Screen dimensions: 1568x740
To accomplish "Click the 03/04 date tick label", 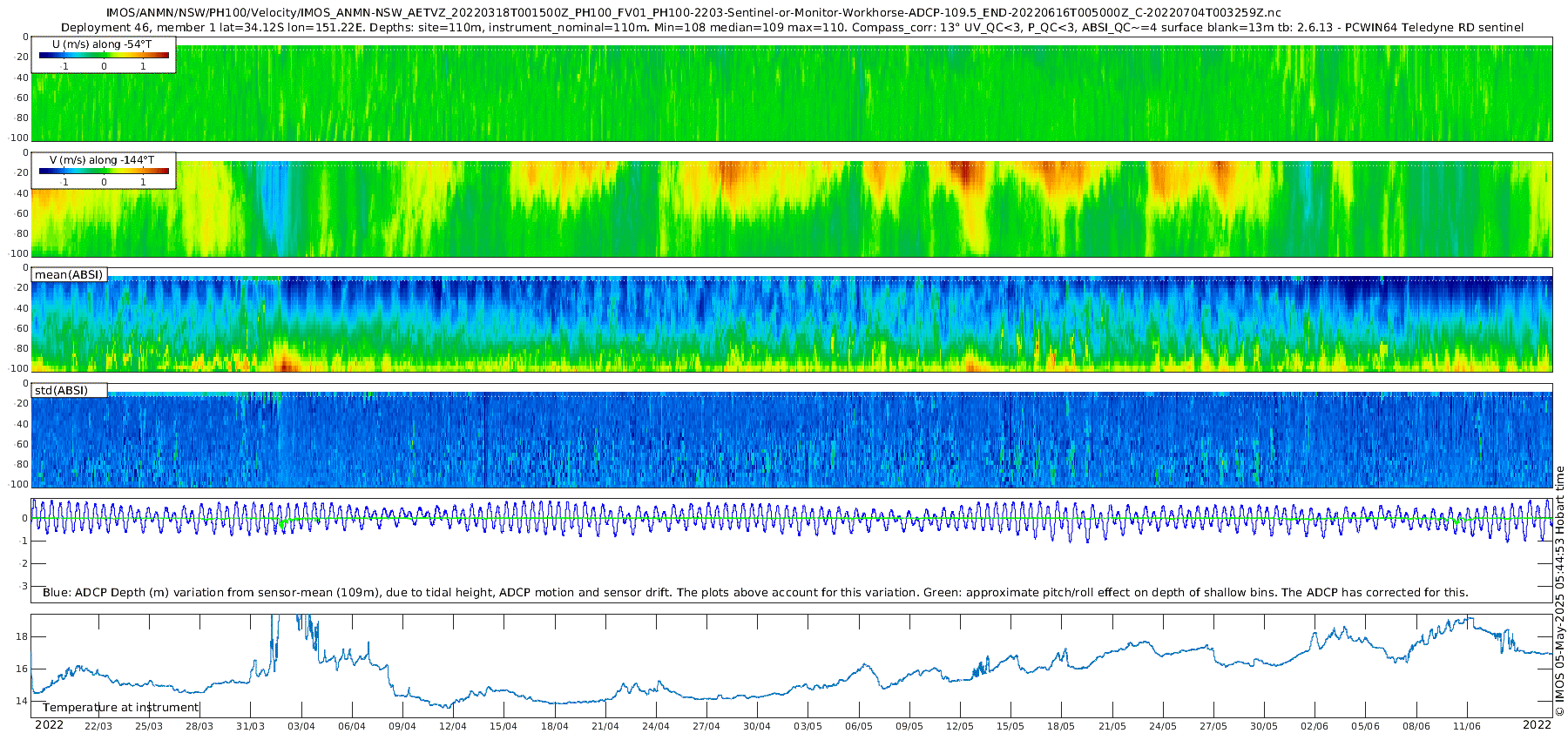I will [x=301, y=726].
